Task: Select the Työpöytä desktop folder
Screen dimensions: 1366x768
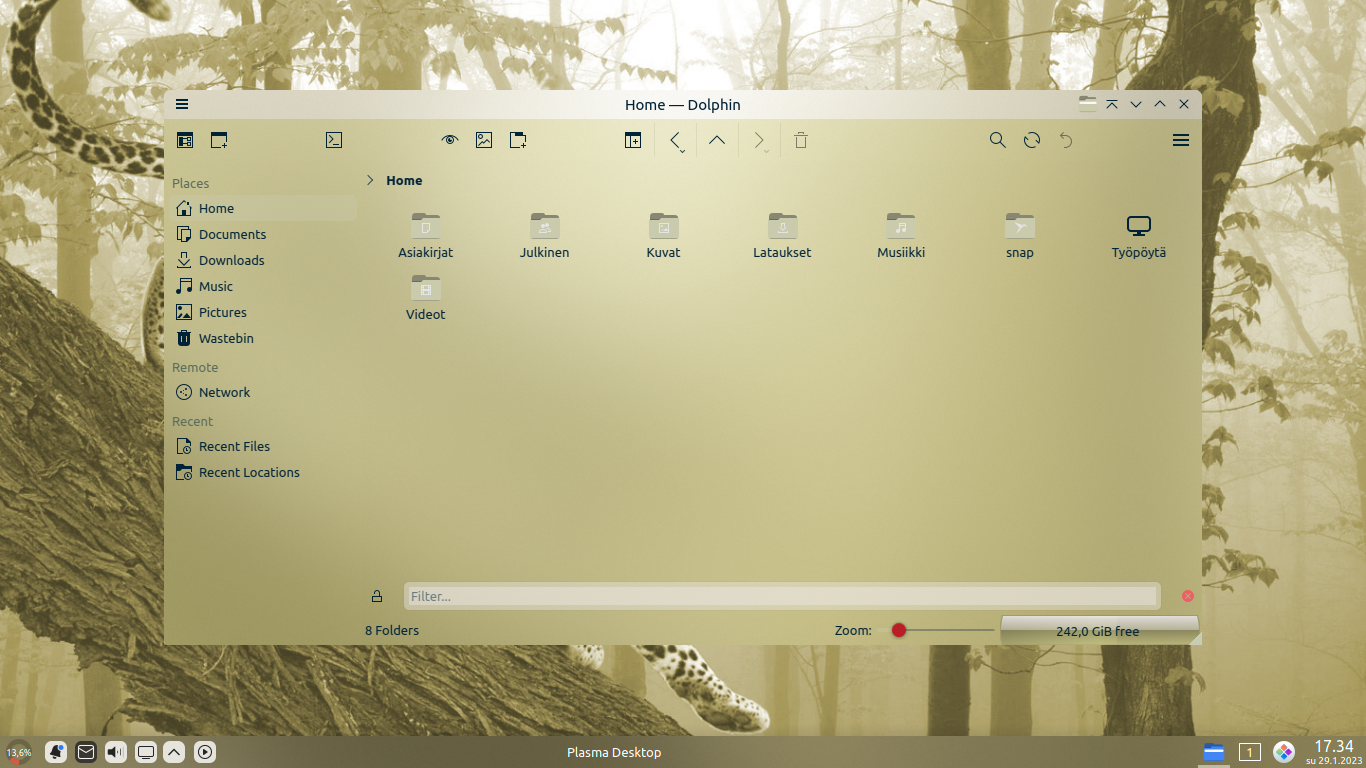Action: (x=1139, y=235)
